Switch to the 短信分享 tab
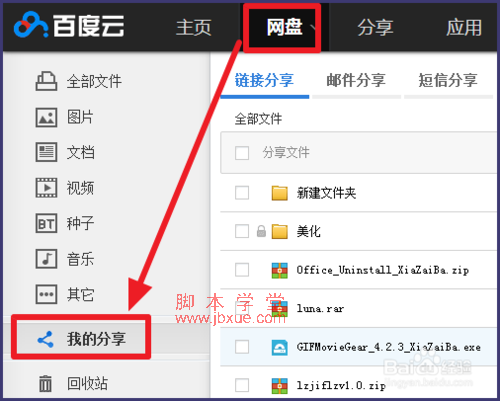Screen dimensions: 500x401 click(x=448, y=80)
